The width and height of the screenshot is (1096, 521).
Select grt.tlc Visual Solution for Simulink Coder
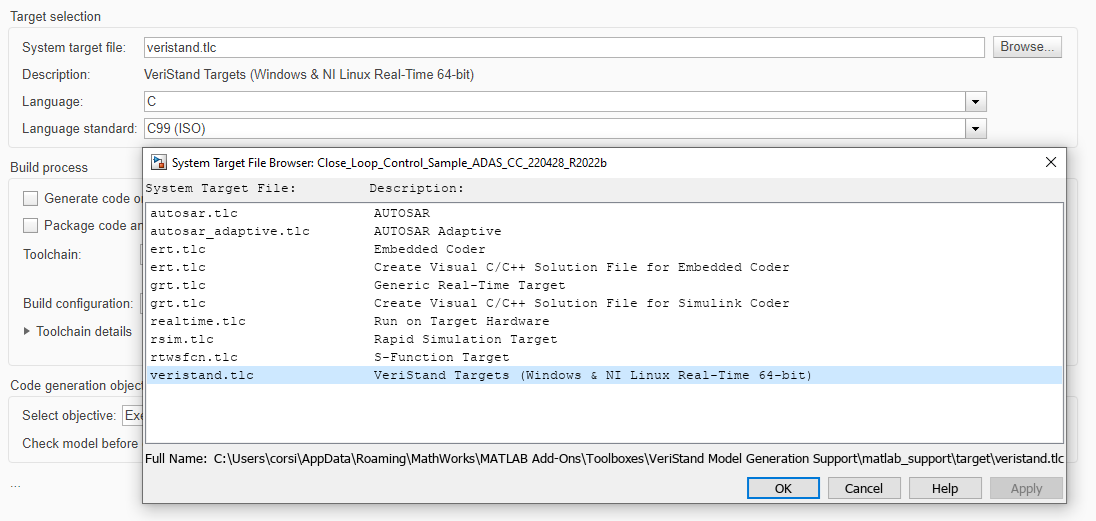click(605, 304)
